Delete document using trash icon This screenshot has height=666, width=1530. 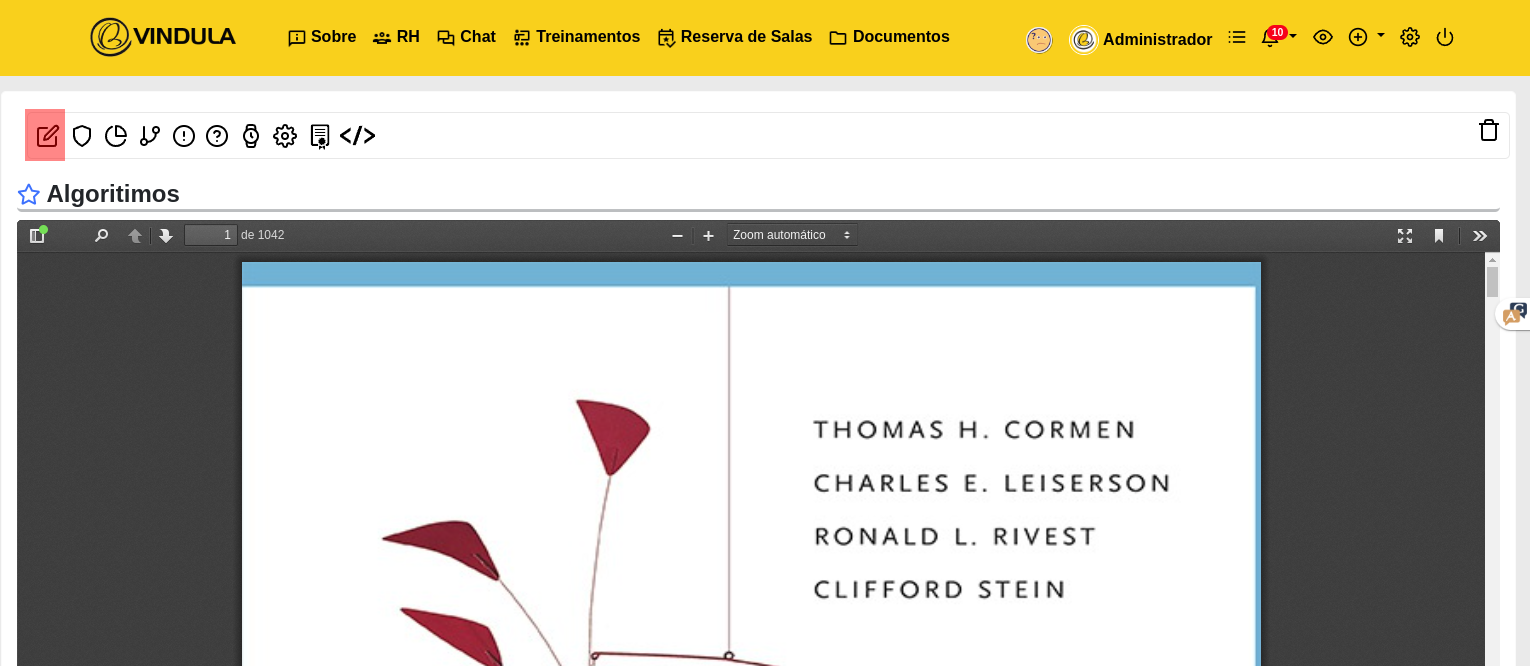[1488, 131]
